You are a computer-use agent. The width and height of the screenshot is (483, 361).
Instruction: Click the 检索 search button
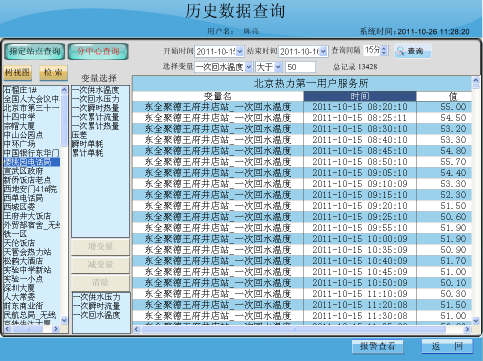53,73
